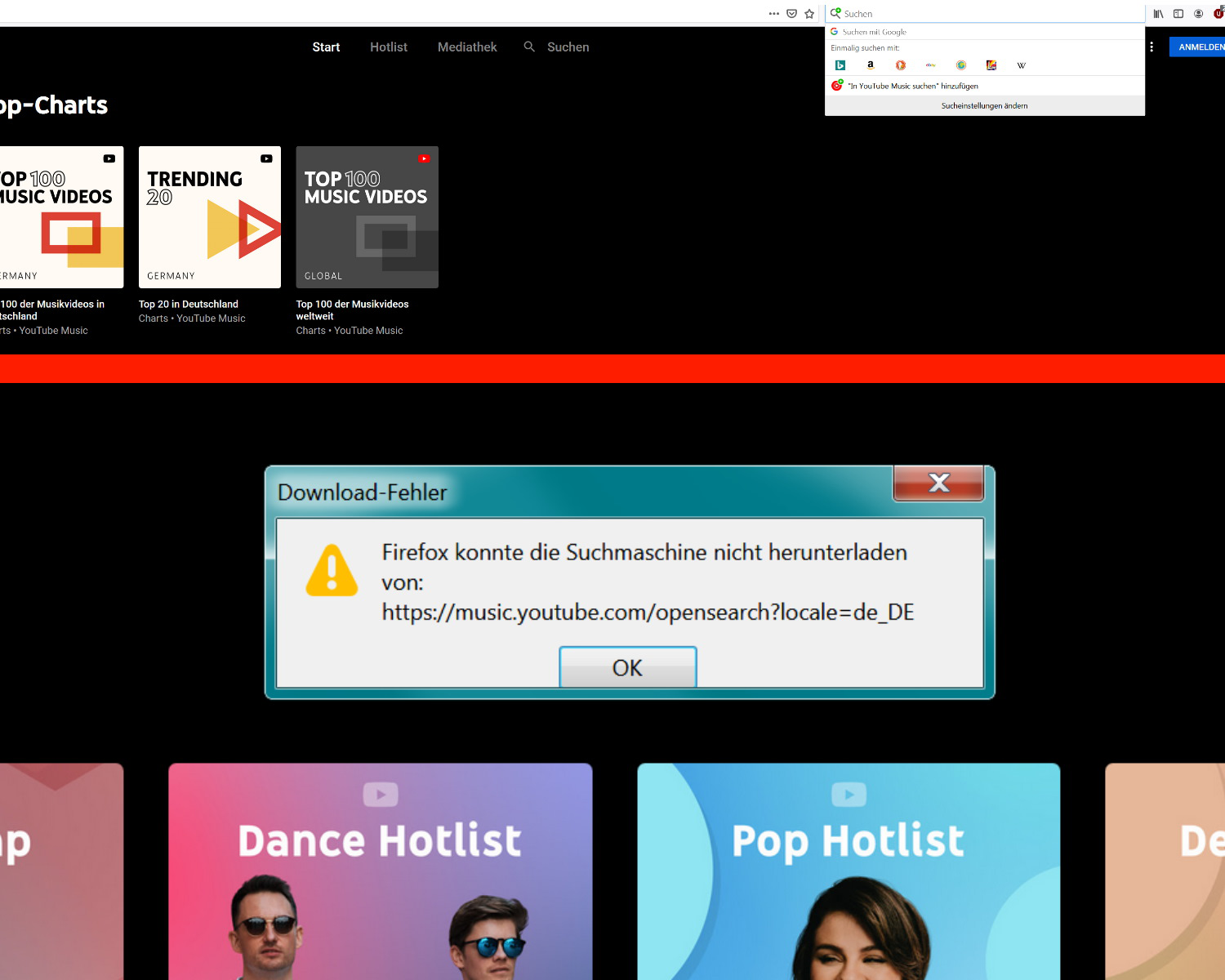Toggle the Firefox sidebar icon
This screenshot has height=980, width=1225.
coord(1178,13)
